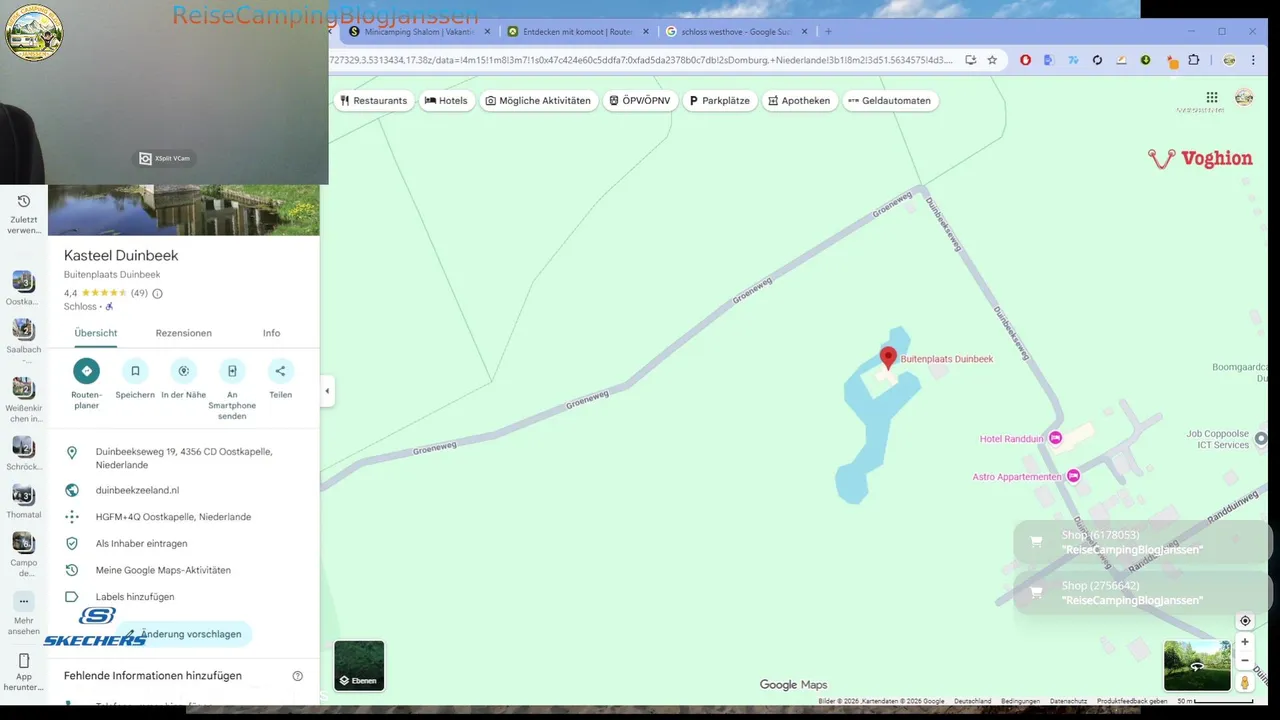Click wheelchair accessibility icon beside Schloss
The width and height of the screenshot is (1280, 720).
[109, 307]
